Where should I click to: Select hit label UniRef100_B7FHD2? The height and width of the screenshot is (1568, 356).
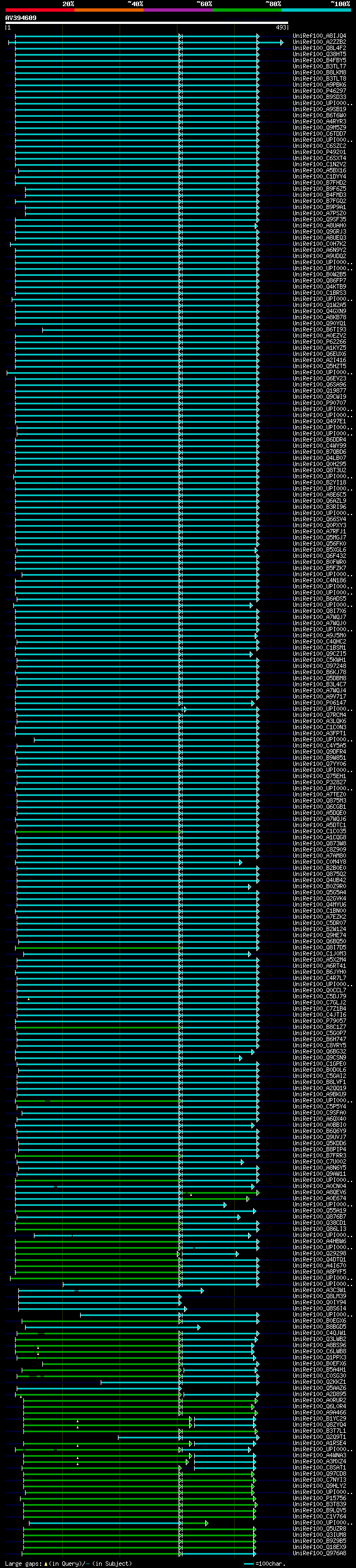[319, 182]
